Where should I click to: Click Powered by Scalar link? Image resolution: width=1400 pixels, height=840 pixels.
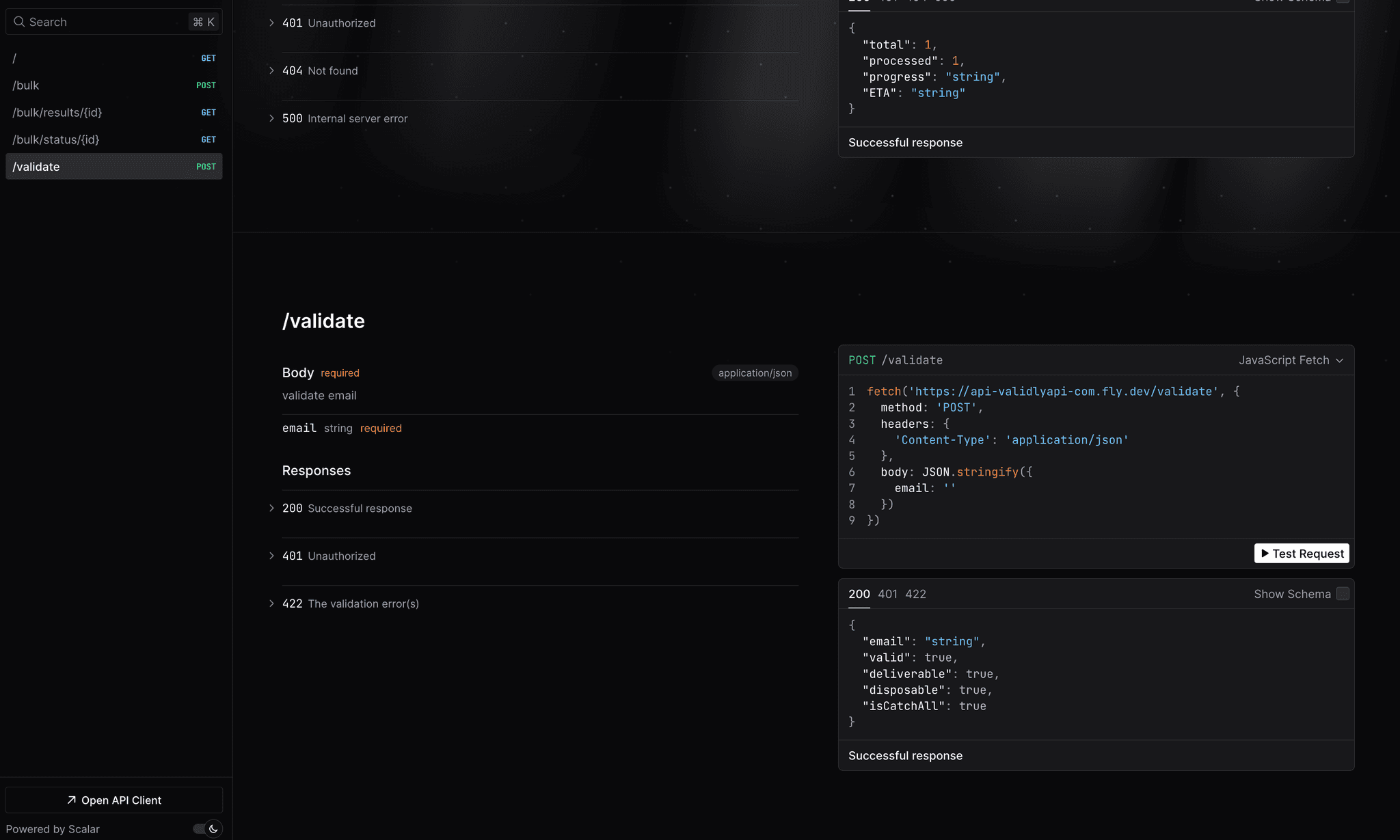(53, 828)
